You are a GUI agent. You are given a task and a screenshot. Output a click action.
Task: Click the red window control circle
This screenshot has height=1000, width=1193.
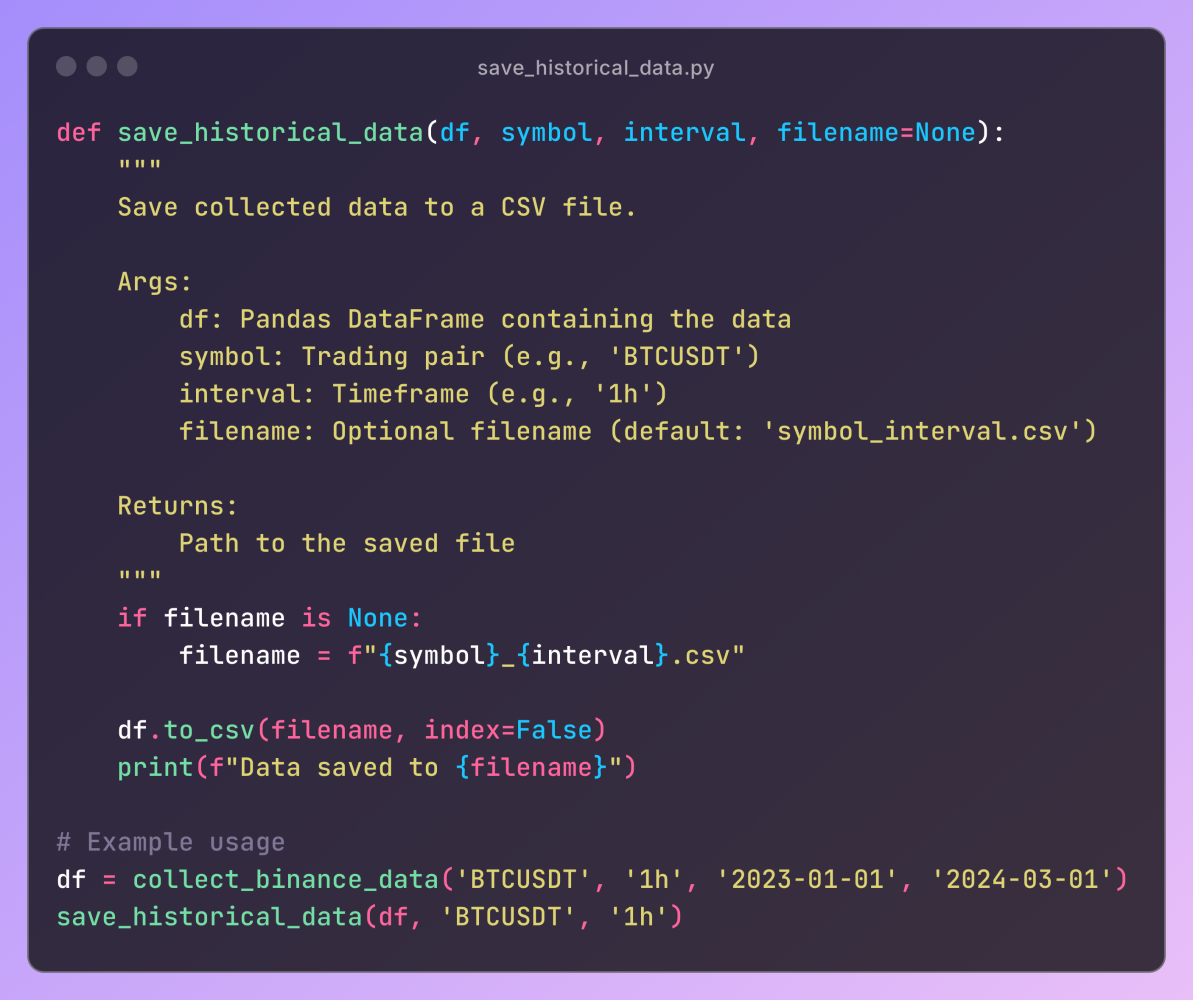[65, 66]
